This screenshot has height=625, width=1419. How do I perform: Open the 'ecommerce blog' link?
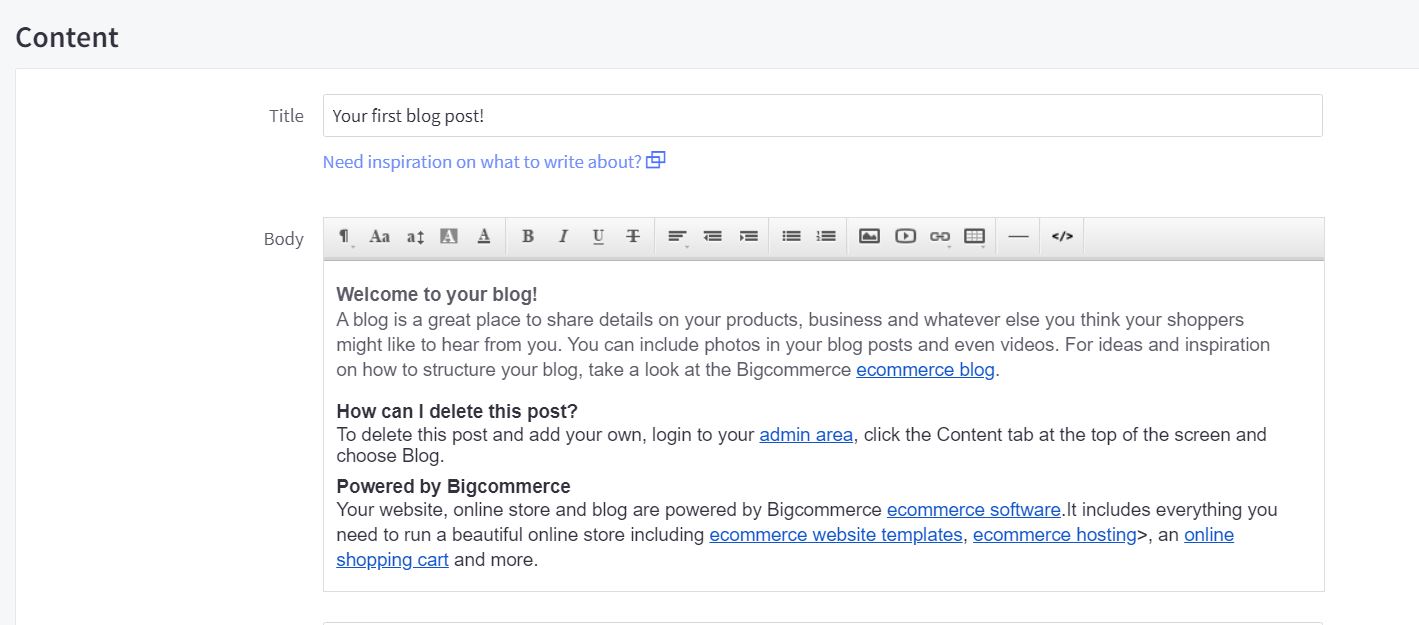click(x=925, y=370)
